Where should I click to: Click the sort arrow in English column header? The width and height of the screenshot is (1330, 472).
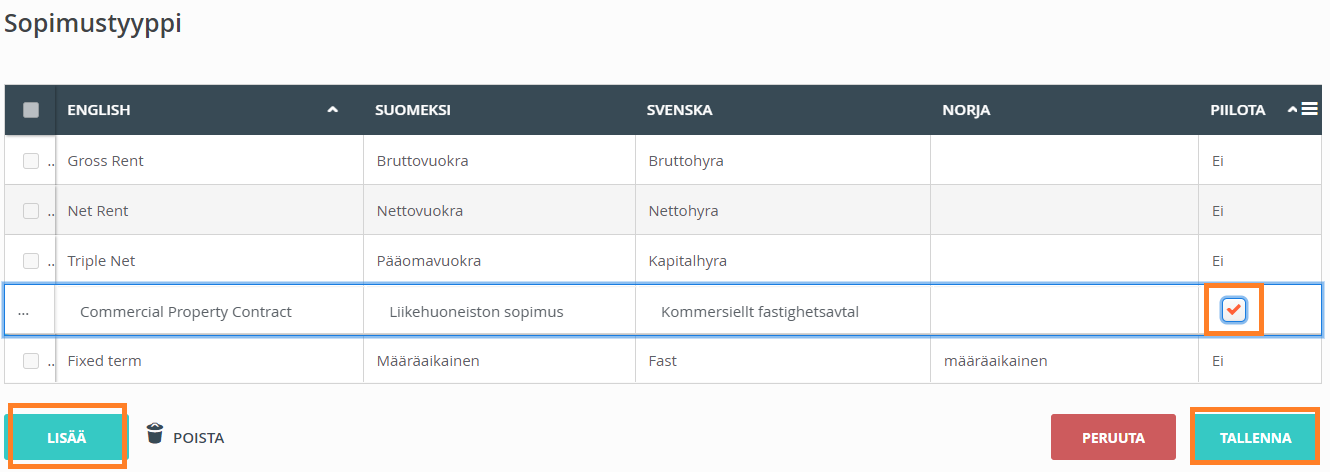tap(333, 110)
